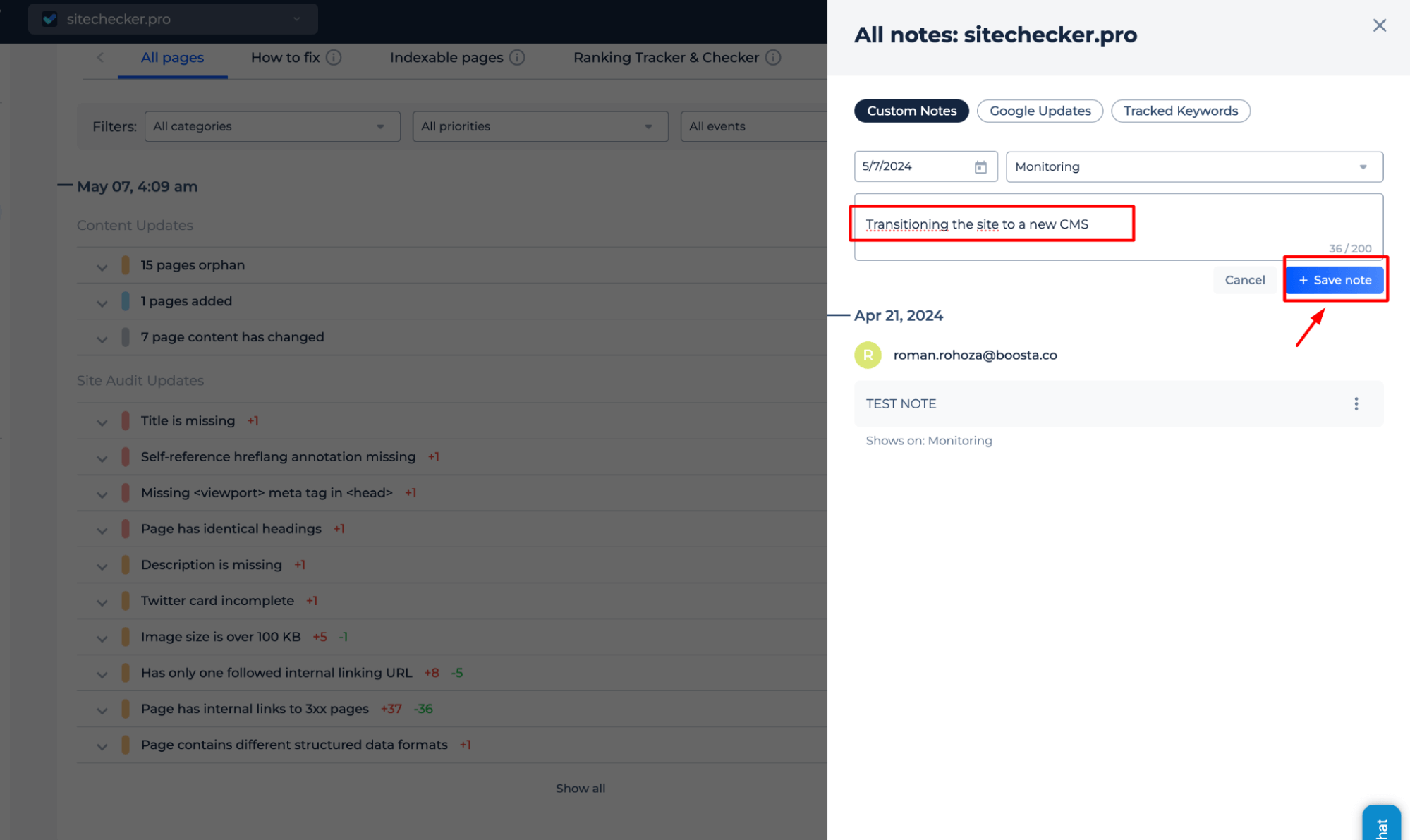The width and height of the screenshot is (1410, 840).
Task: Click Show all to expand site audit updates
Action: (x=580, y=788)
